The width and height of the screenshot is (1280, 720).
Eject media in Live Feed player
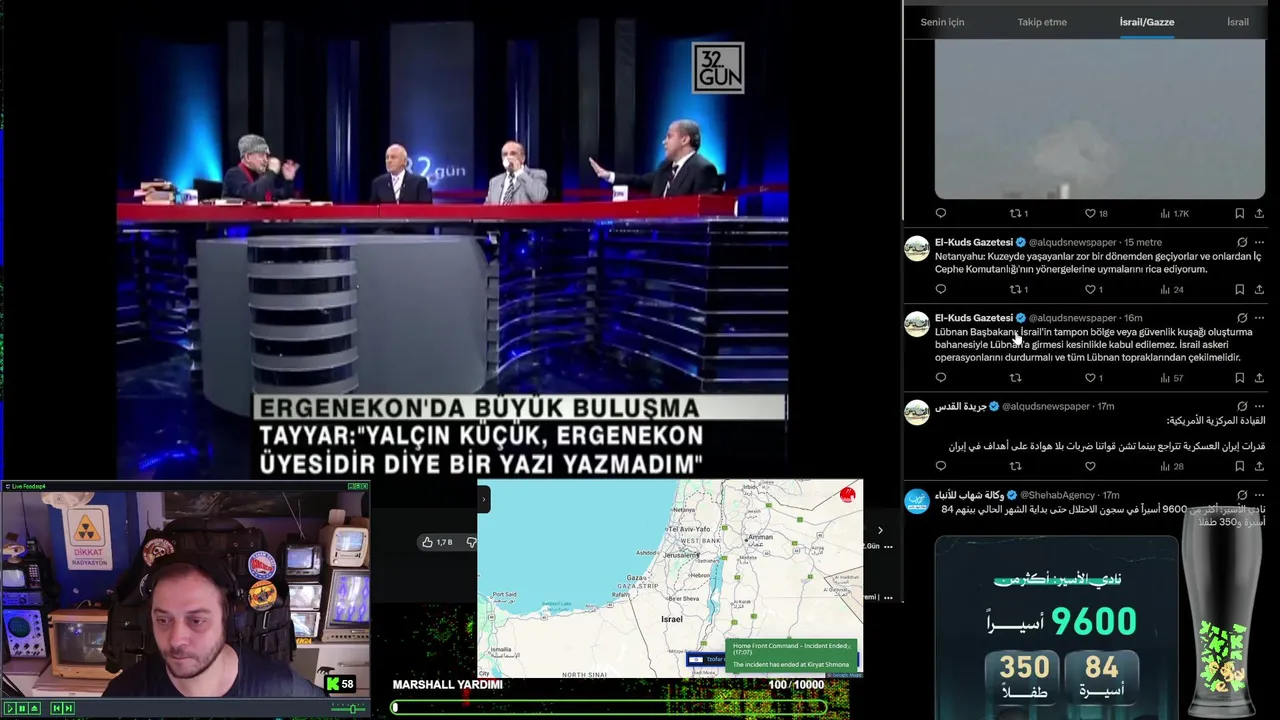click(34, 708)
